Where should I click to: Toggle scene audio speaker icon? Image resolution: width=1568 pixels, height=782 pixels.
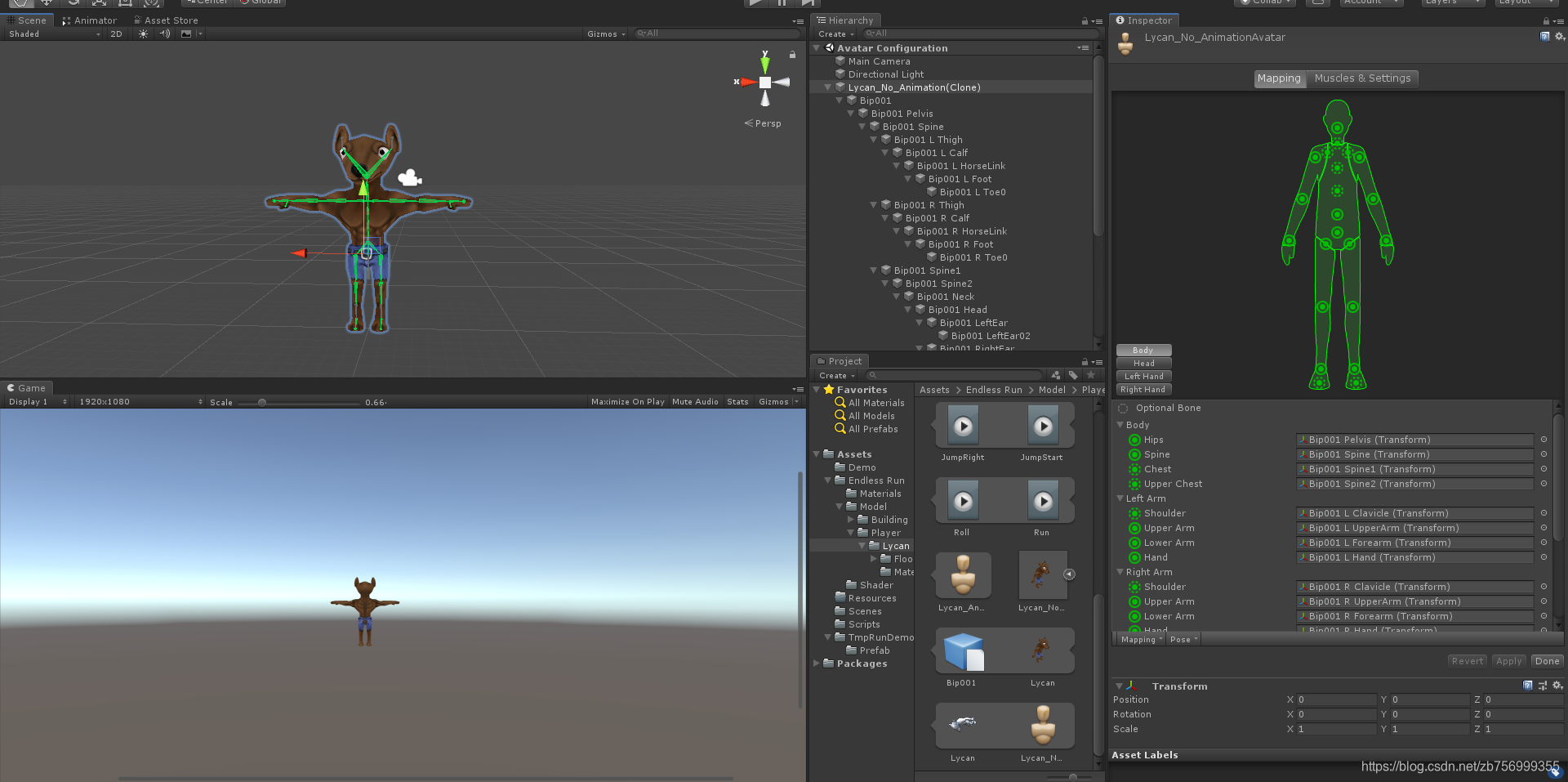coord(165,34)
